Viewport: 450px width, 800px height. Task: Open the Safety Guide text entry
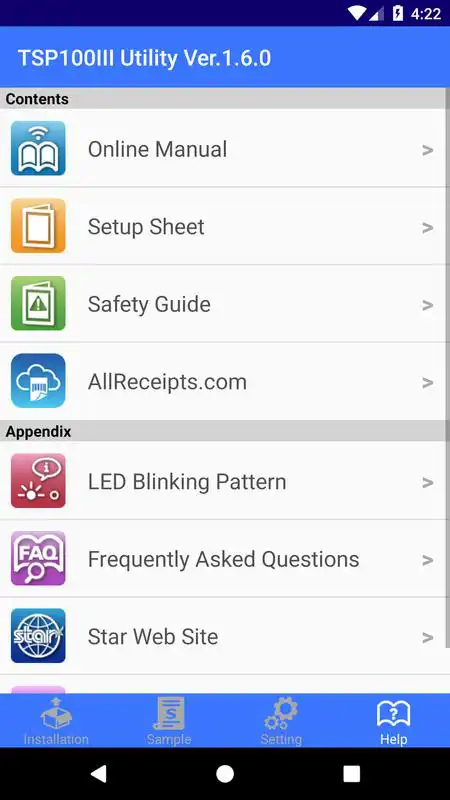pyautogui.click(x=149, y=305)
